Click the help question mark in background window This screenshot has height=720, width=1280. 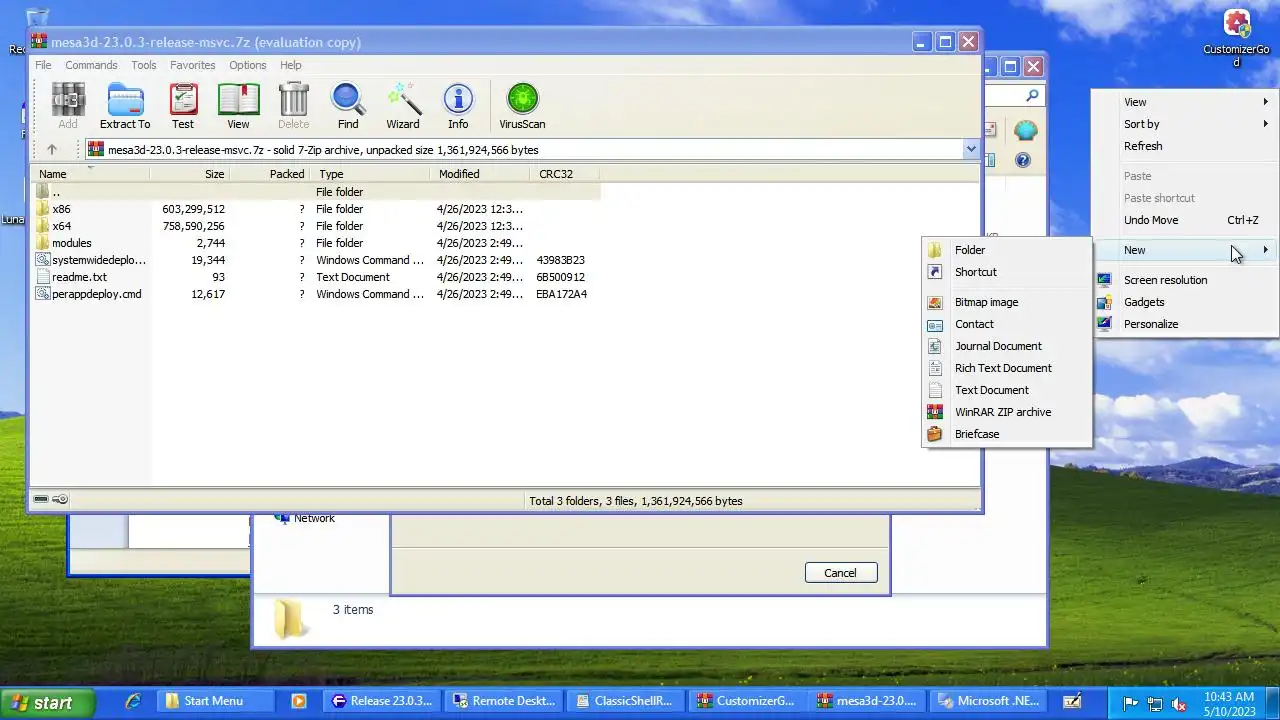click(1023, 160)
